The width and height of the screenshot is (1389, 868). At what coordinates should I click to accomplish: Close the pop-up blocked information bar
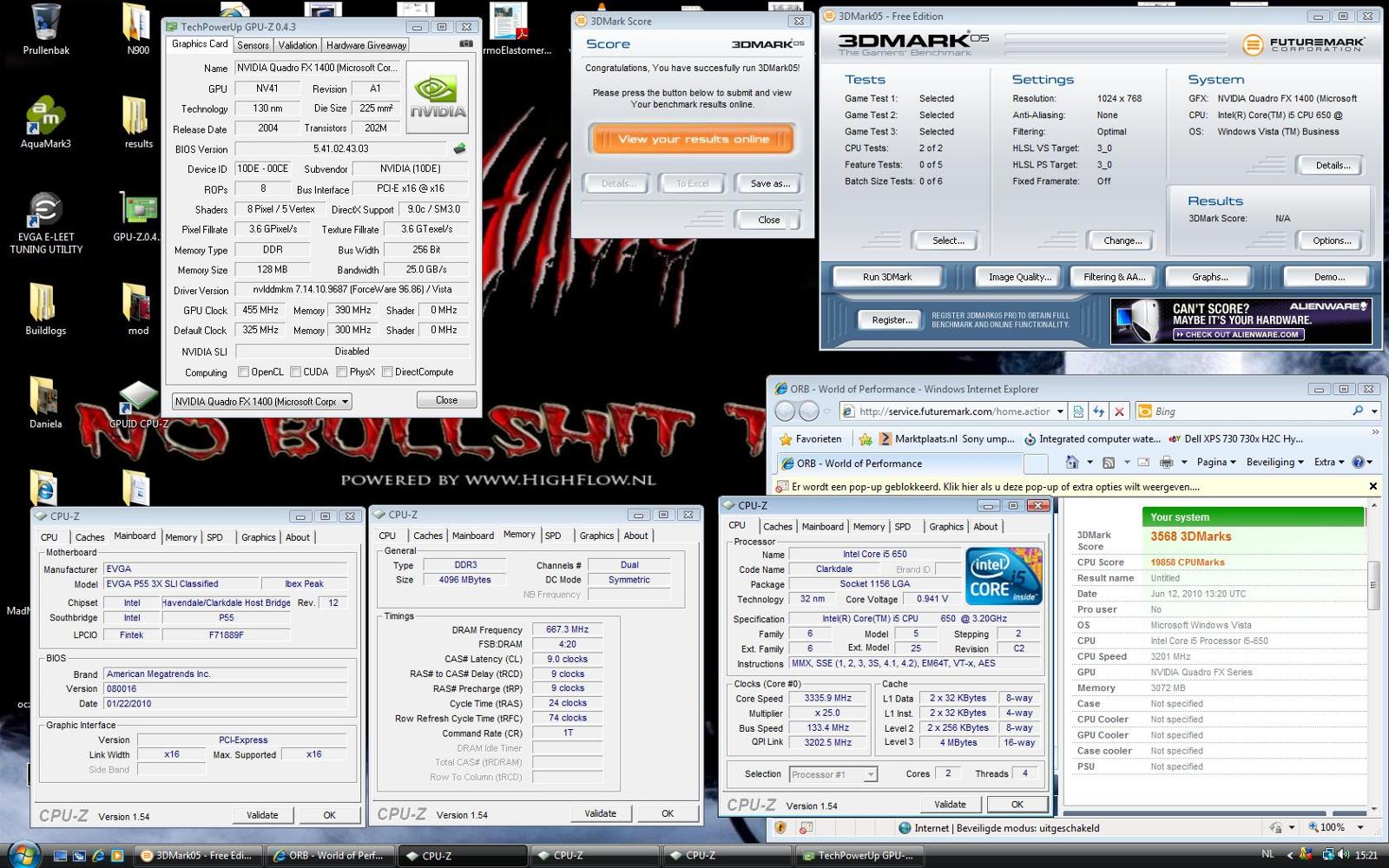1373,486
